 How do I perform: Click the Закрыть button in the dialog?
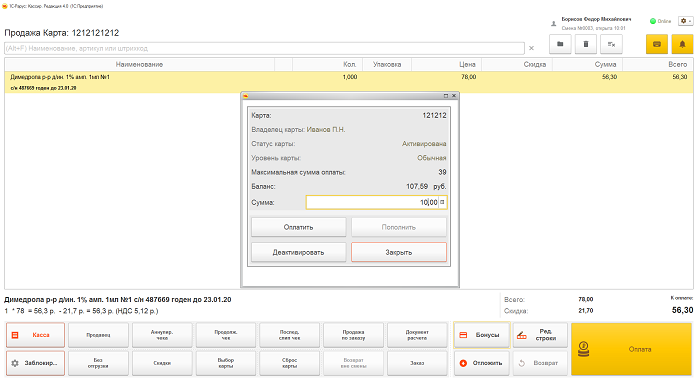[399, 252]
